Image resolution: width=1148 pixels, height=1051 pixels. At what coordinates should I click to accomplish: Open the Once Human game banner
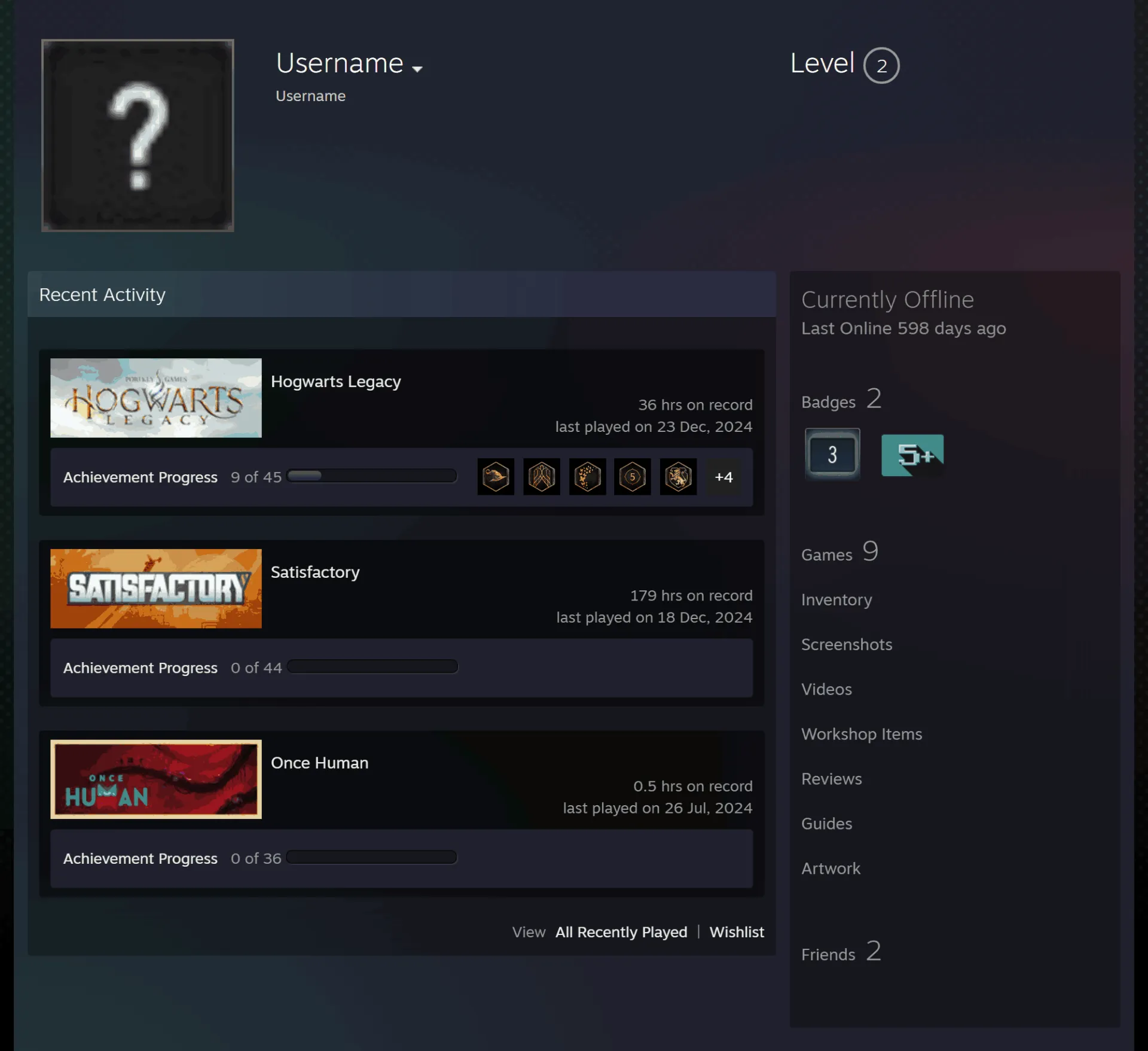[x=156, y=779]
